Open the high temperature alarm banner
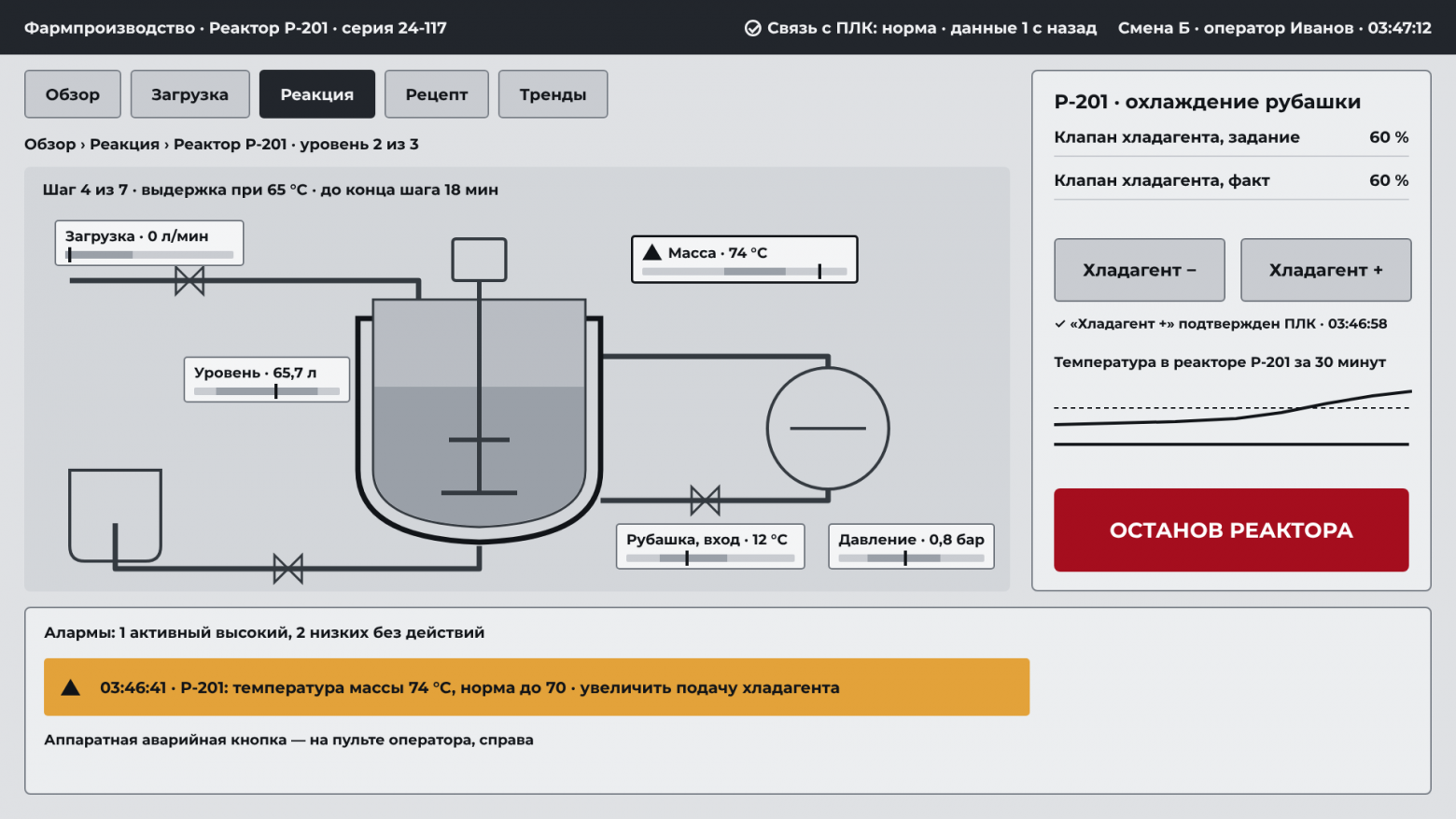The height and width of the screenshot is (819, 1456). pyautogui.click(x=537, y=687)
